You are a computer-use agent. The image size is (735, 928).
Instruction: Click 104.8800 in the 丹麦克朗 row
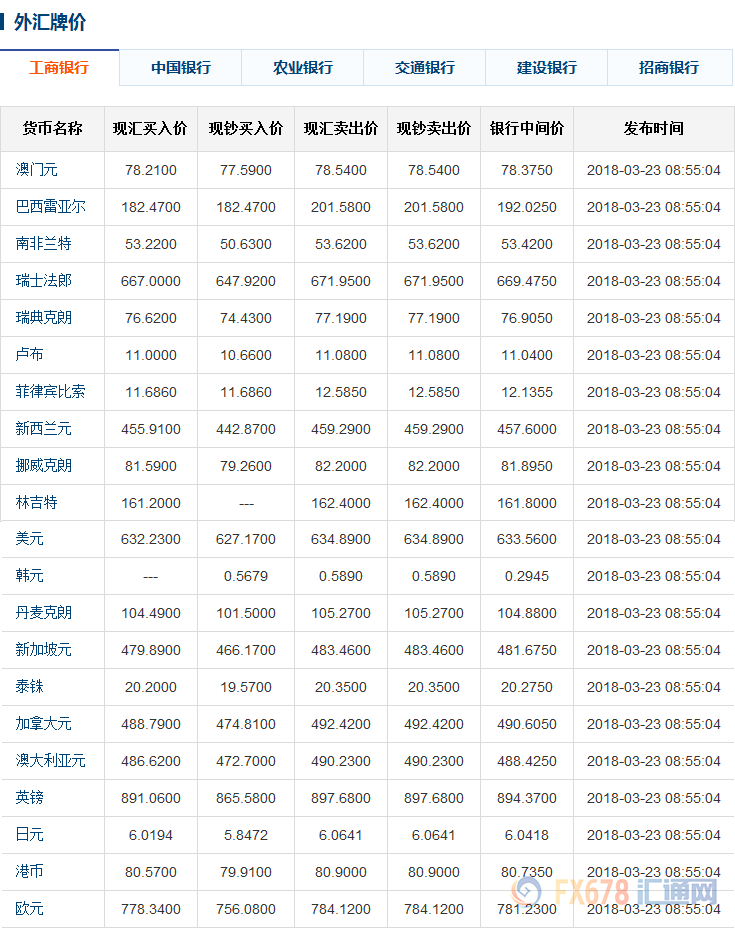[x=527, y=614]
